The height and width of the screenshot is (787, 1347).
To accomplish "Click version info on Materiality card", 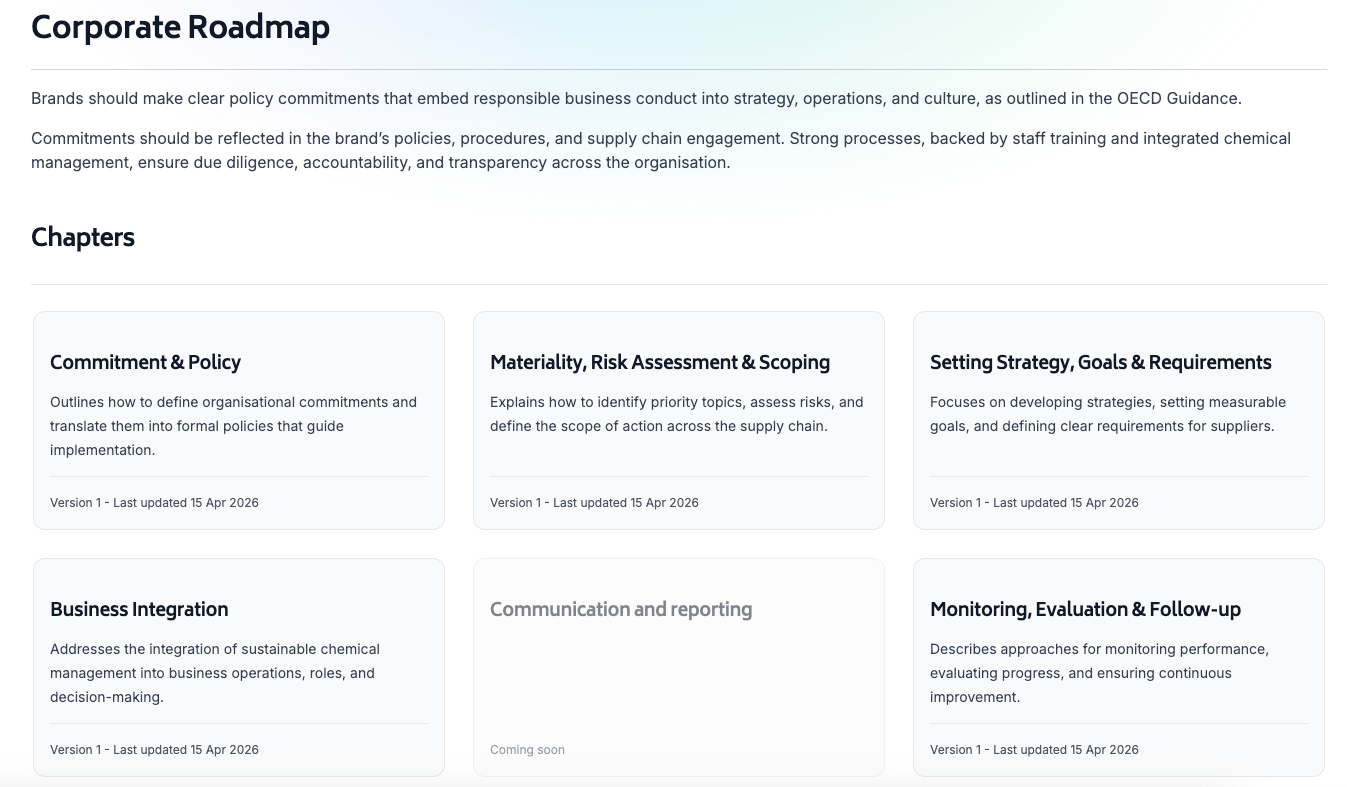I will (x=594, y=503).
